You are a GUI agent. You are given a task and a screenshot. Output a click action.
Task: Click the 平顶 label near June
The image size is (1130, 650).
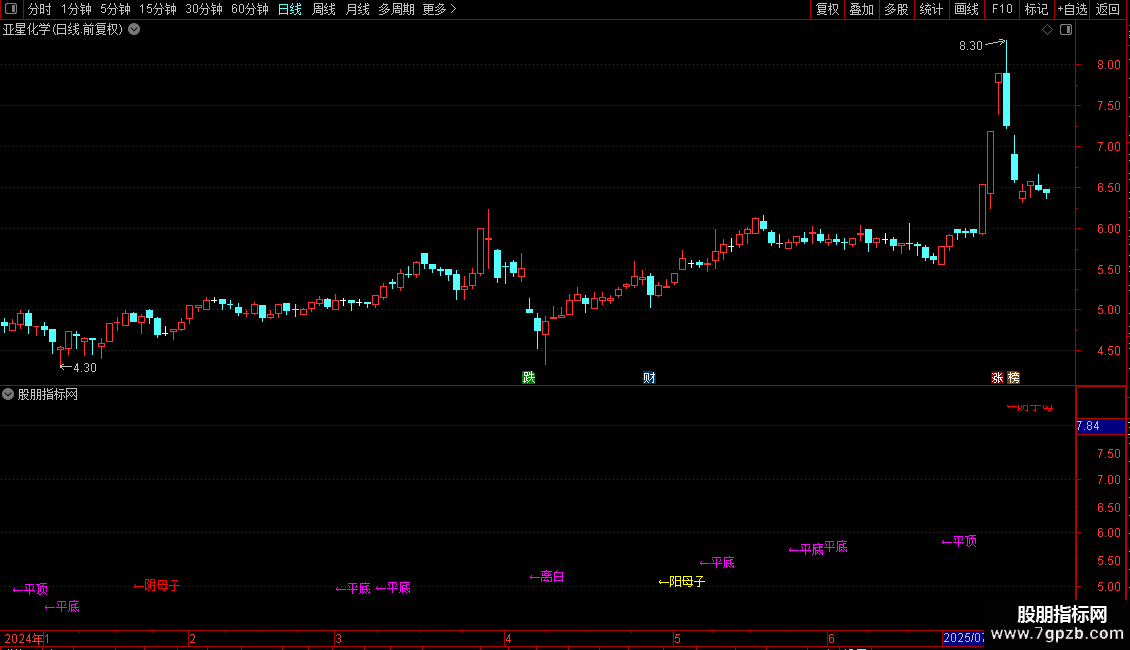[x=959, y=541]
